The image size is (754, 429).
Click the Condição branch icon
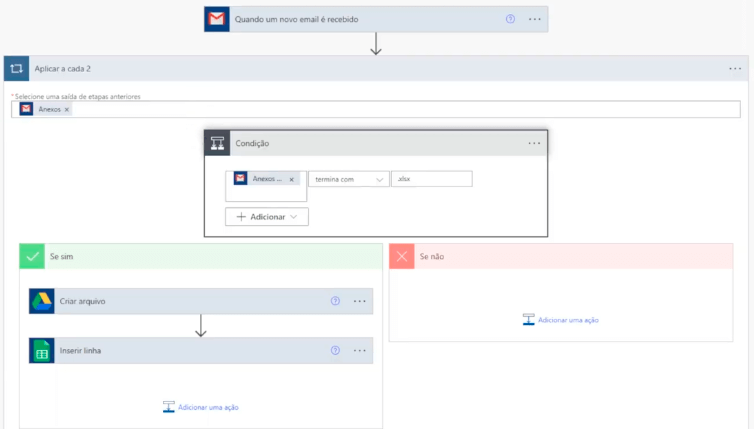click(x=217, y=143)
